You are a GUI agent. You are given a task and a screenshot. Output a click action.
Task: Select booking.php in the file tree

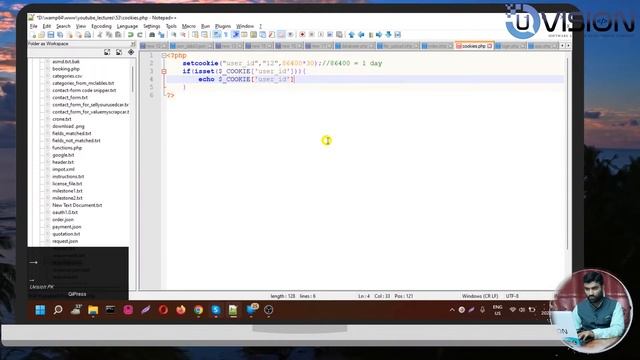point(66,69)
